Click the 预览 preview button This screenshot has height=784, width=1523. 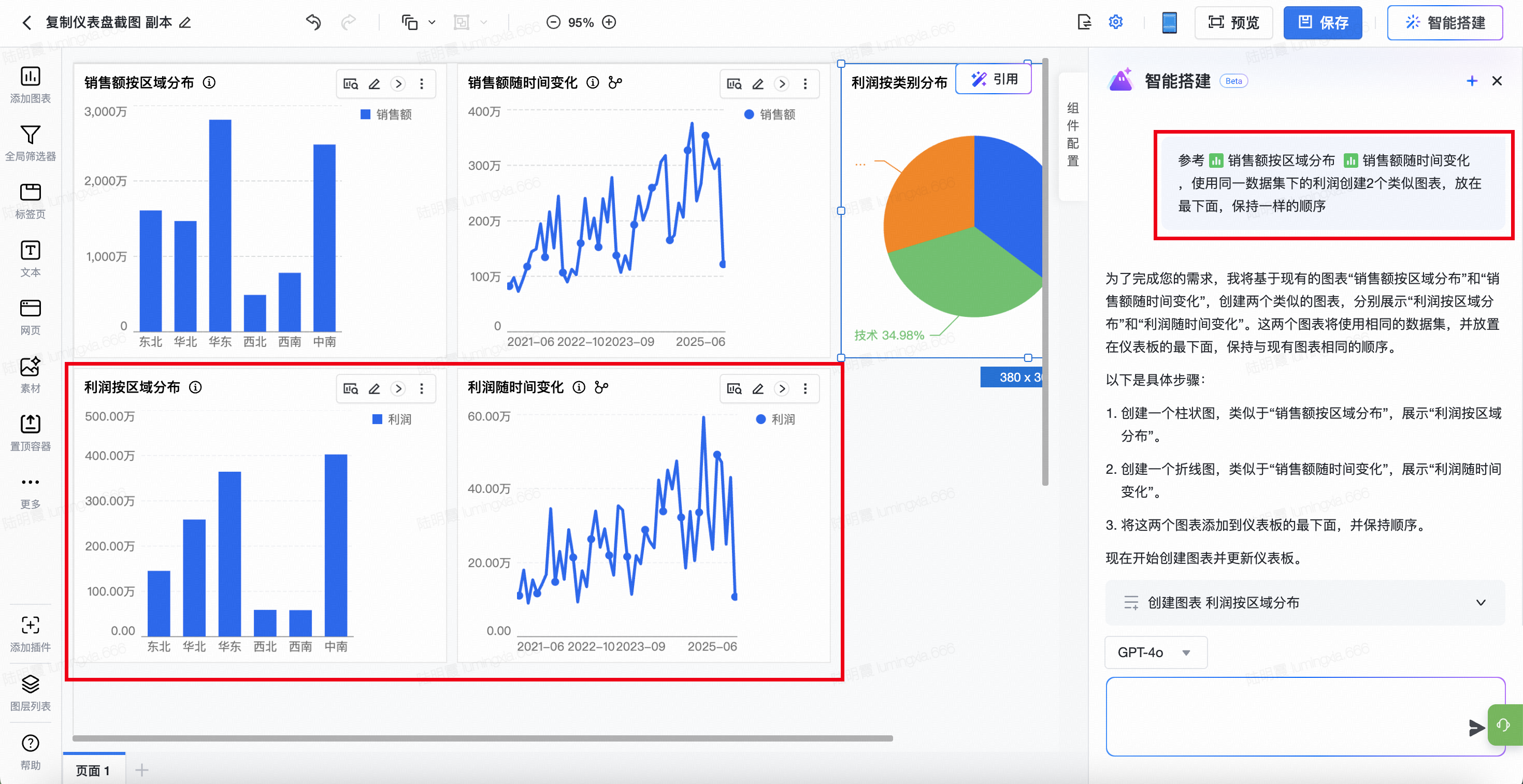pyautogui.click(x=1233, y=22)
